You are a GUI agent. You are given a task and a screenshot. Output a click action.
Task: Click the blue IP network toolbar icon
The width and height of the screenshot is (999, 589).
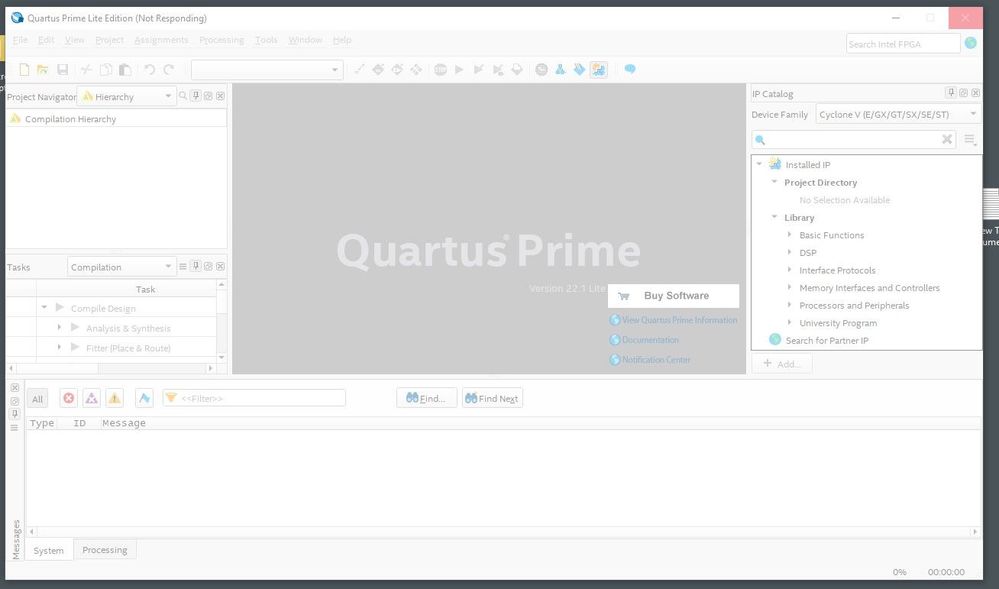pos(560,69)
